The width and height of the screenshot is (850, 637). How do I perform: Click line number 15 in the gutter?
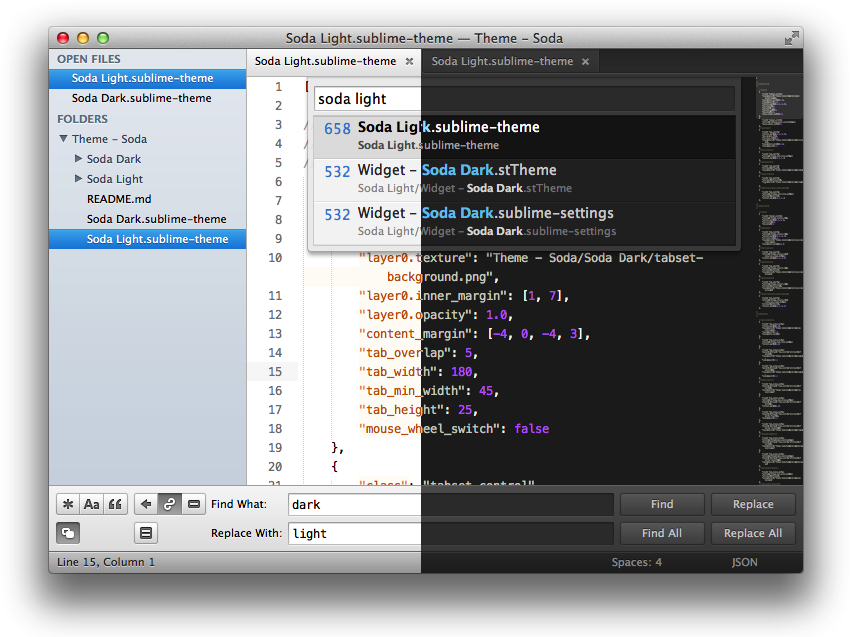coord(275,372)
